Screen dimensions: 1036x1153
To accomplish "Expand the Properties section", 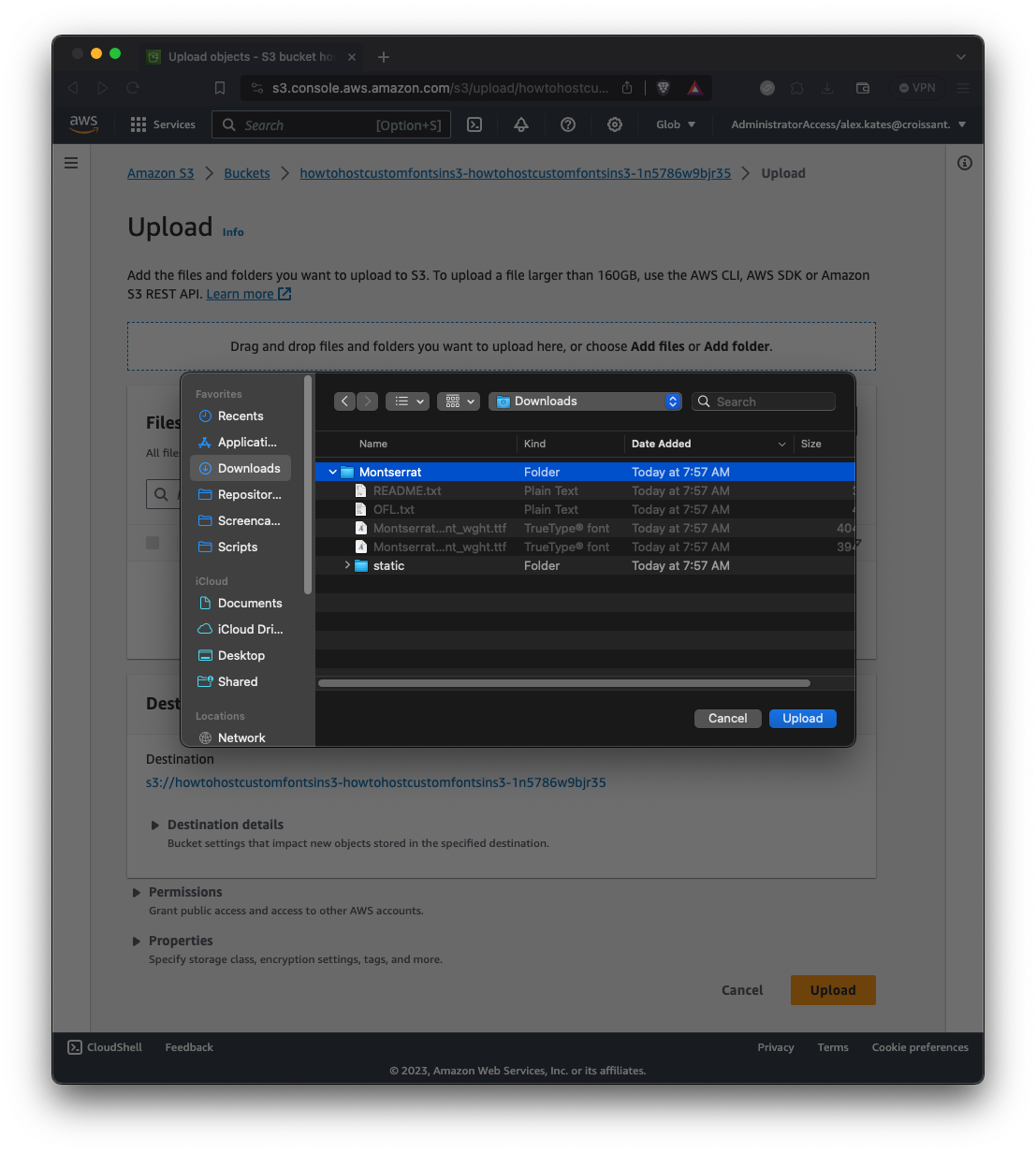I will pos(137,941).
